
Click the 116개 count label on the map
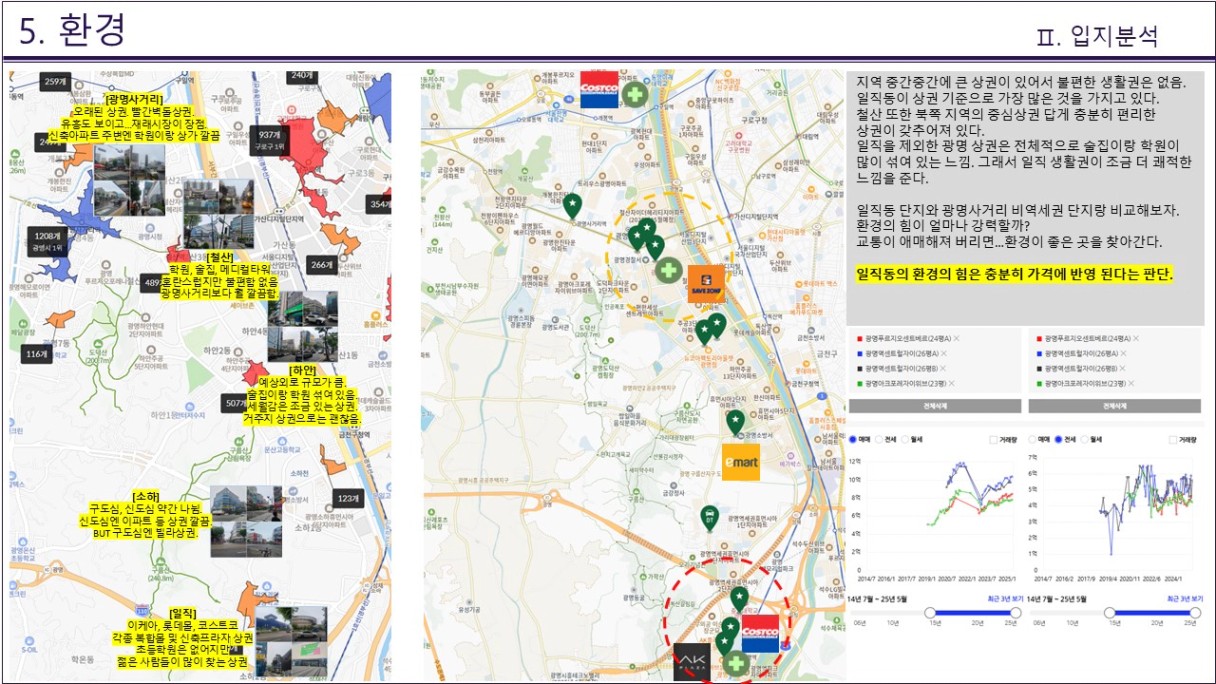pyautogui.click(x=37, y=354)
